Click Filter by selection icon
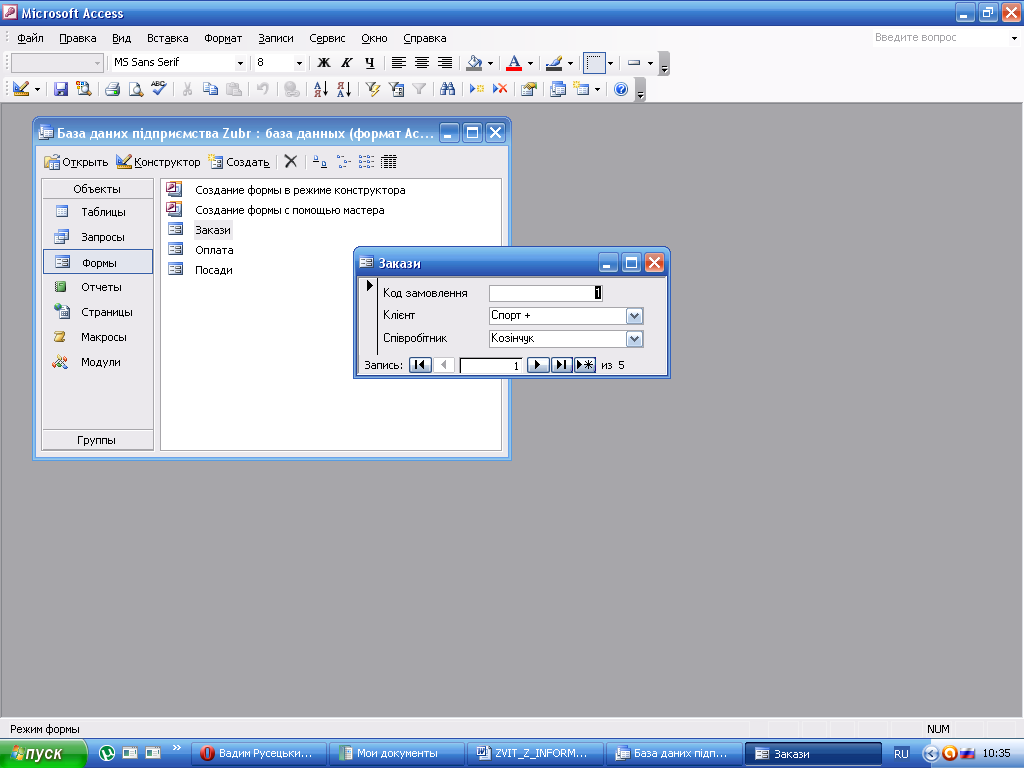The height and width of the screenshot is (768, 1024). pos(373,89)
